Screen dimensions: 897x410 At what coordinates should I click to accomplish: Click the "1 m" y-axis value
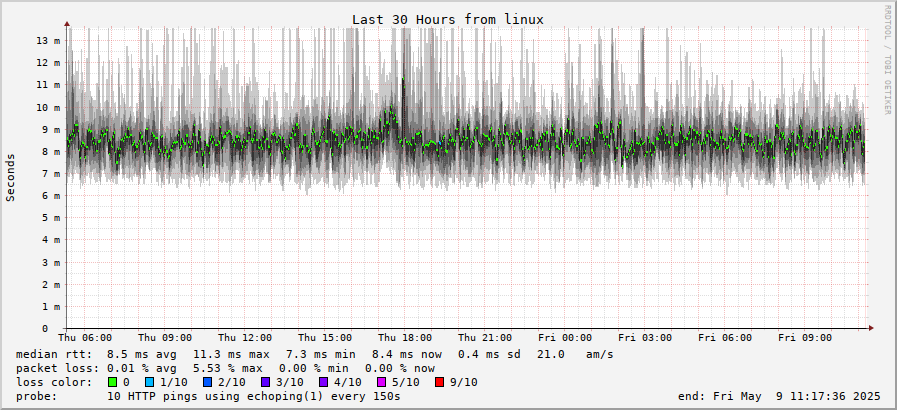tap(51, 306)
